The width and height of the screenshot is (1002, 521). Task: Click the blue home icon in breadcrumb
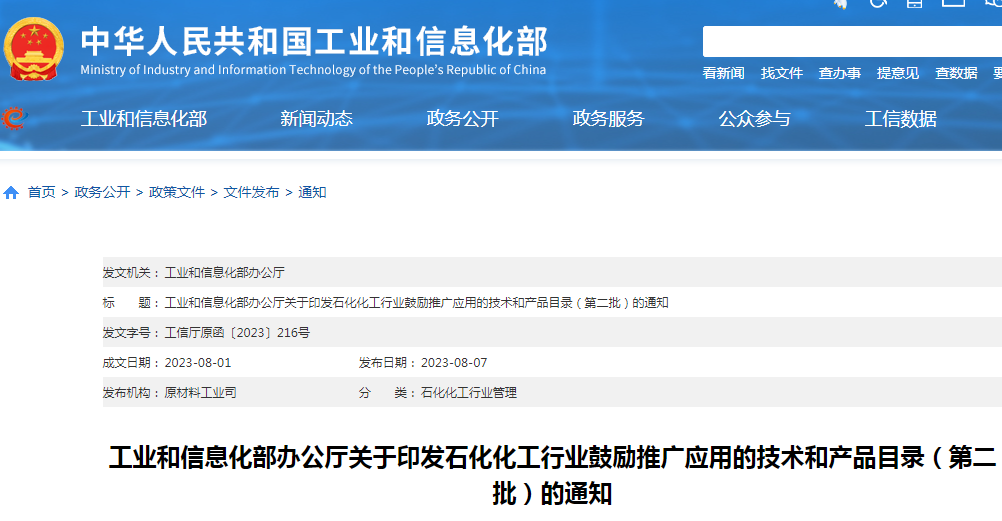pyautogui.click(x=11, y=192)
